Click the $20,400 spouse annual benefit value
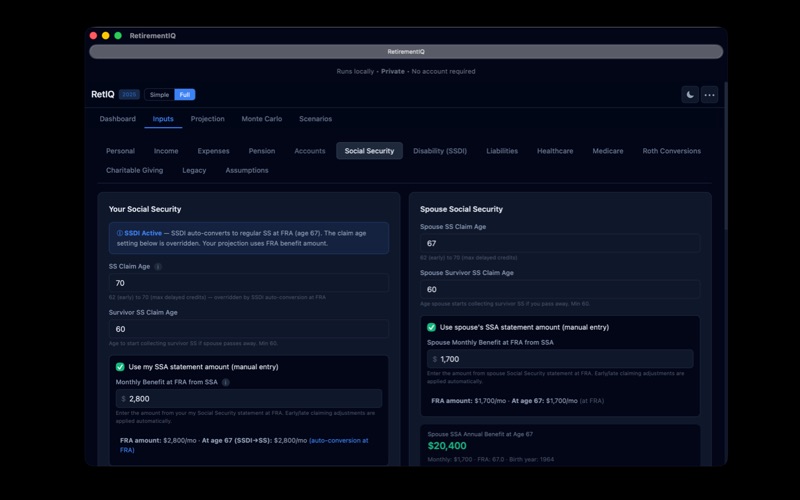This screenshot has width=800, height=500. 447,446
